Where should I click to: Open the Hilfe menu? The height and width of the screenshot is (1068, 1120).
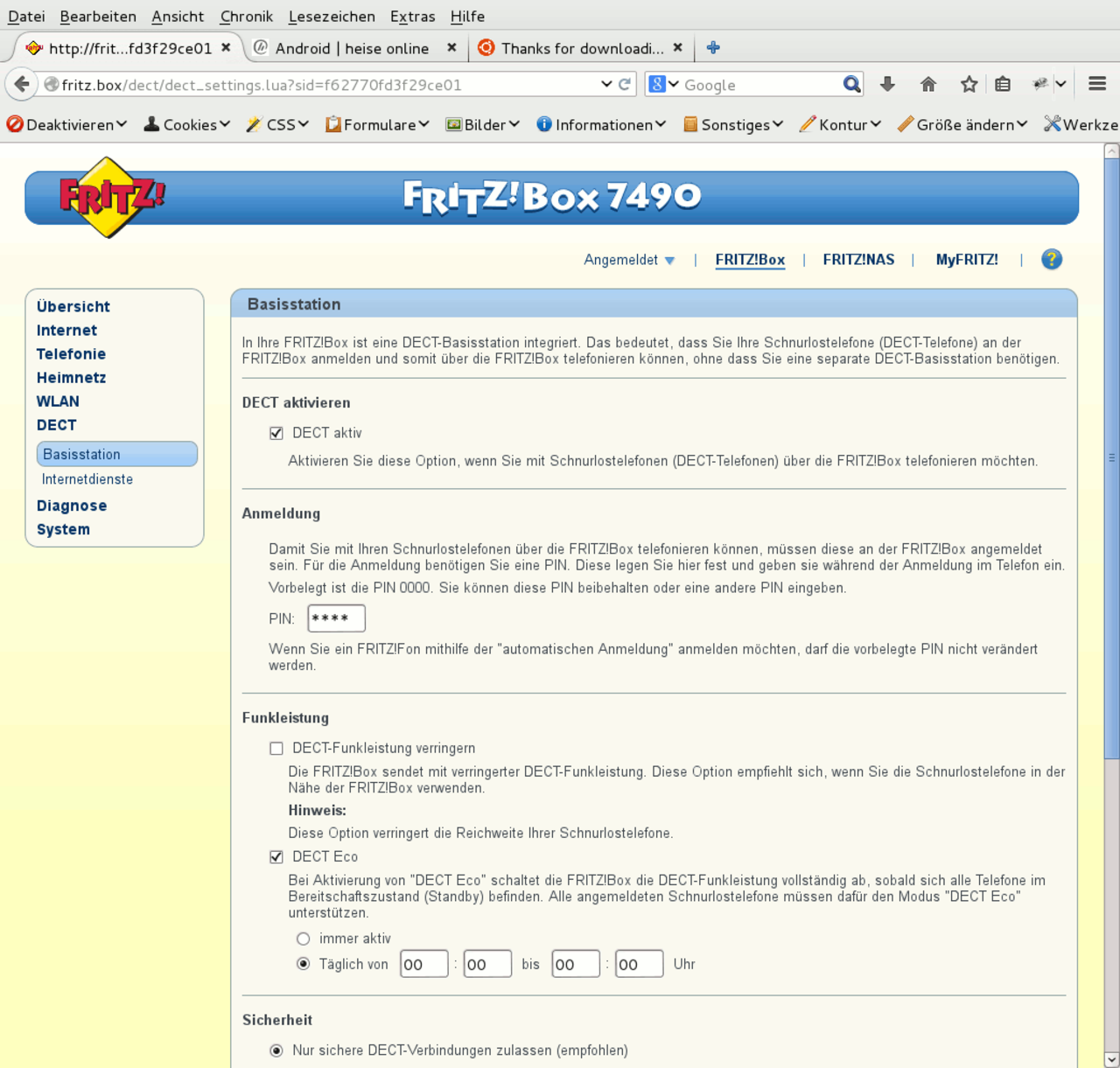point(467,16)
